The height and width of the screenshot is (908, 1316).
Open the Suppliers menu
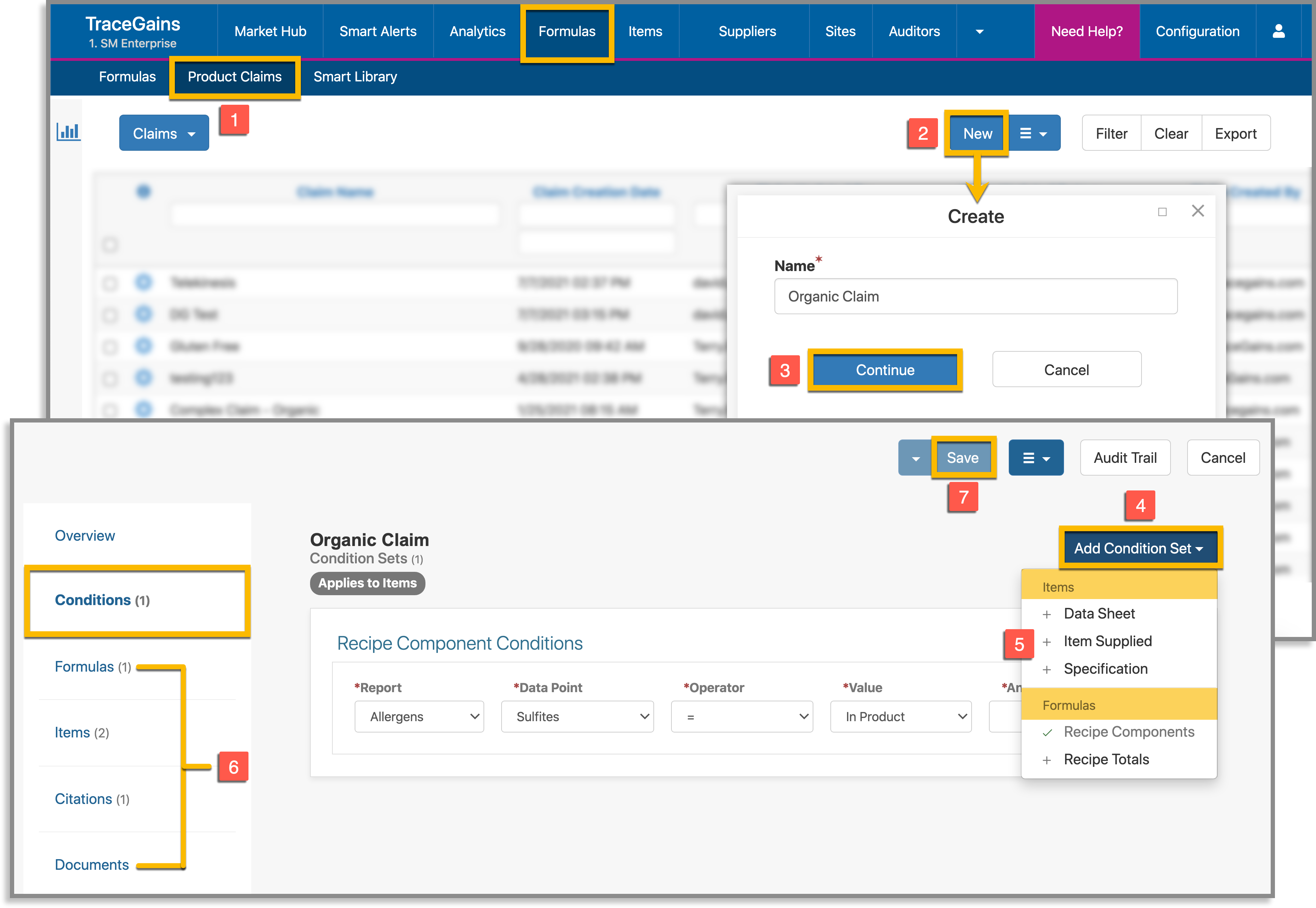747,31
